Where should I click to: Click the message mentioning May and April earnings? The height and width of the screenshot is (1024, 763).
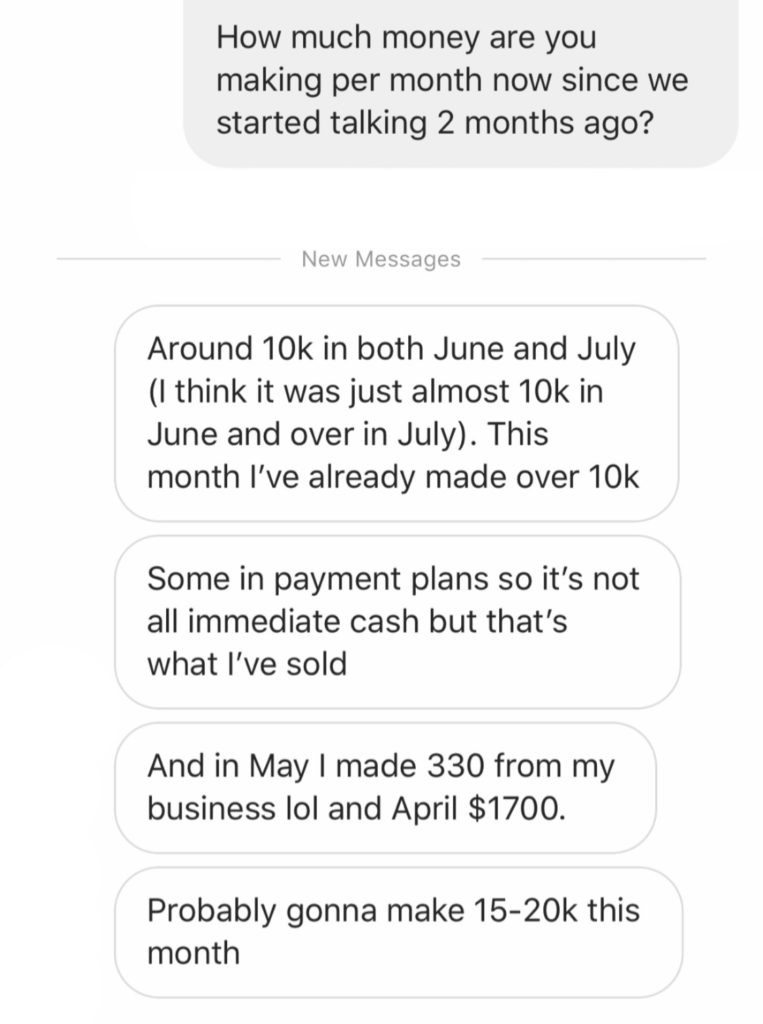click(384, 787)
